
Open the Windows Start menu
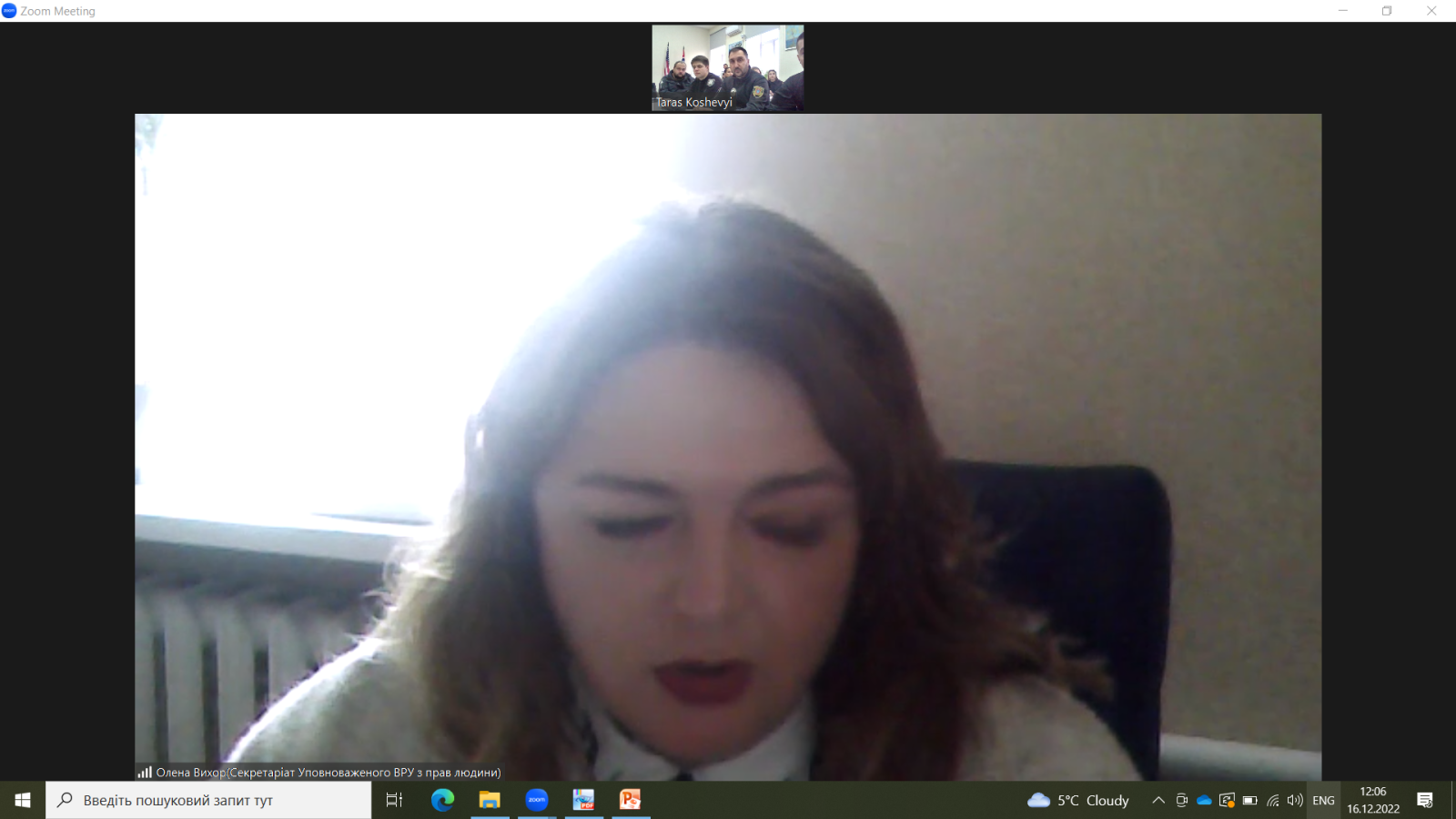coord(23,800)
